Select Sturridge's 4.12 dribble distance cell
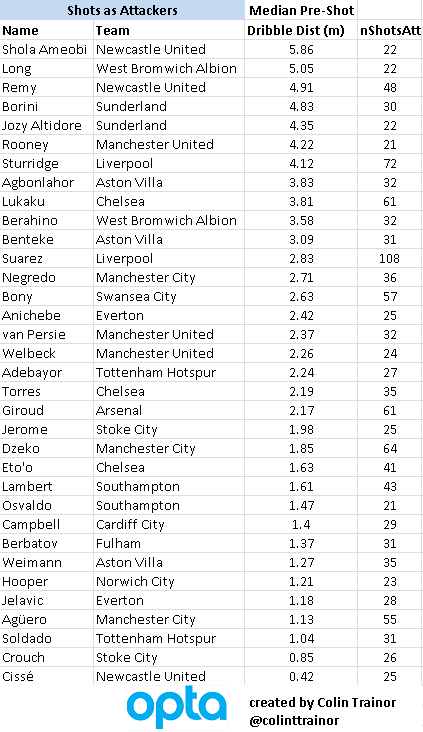The image size is (423, 732). [301, 163]
